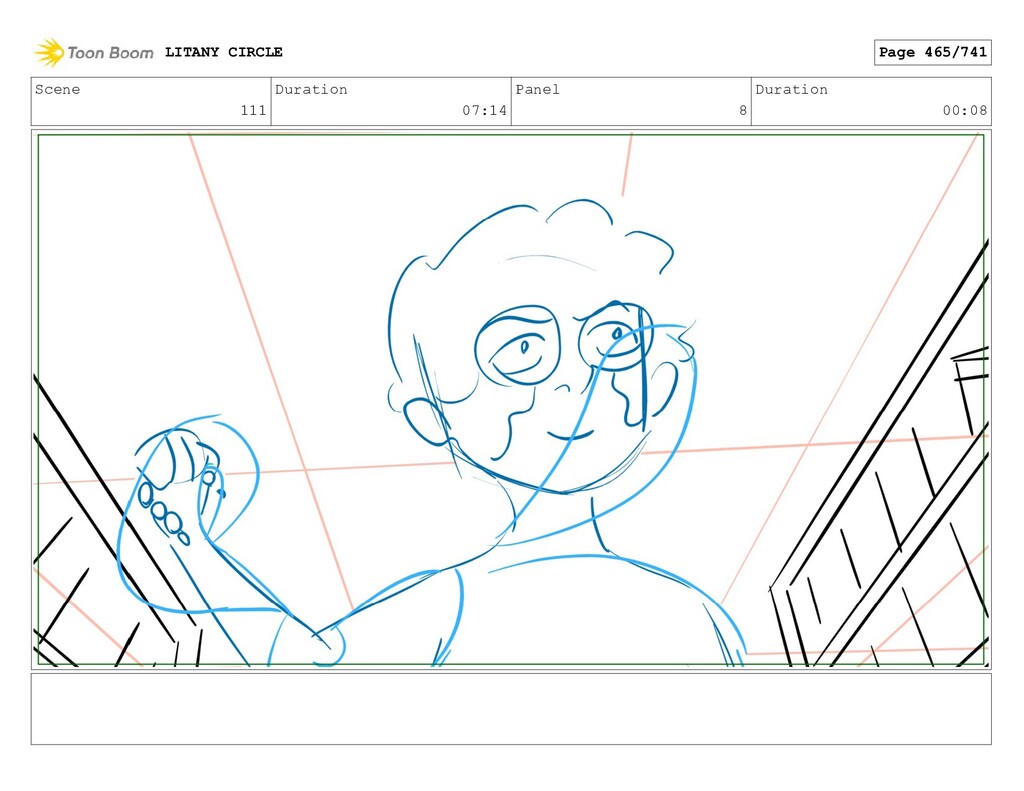Click the Panel label
1024x791 pixels.
pos(537,89)
